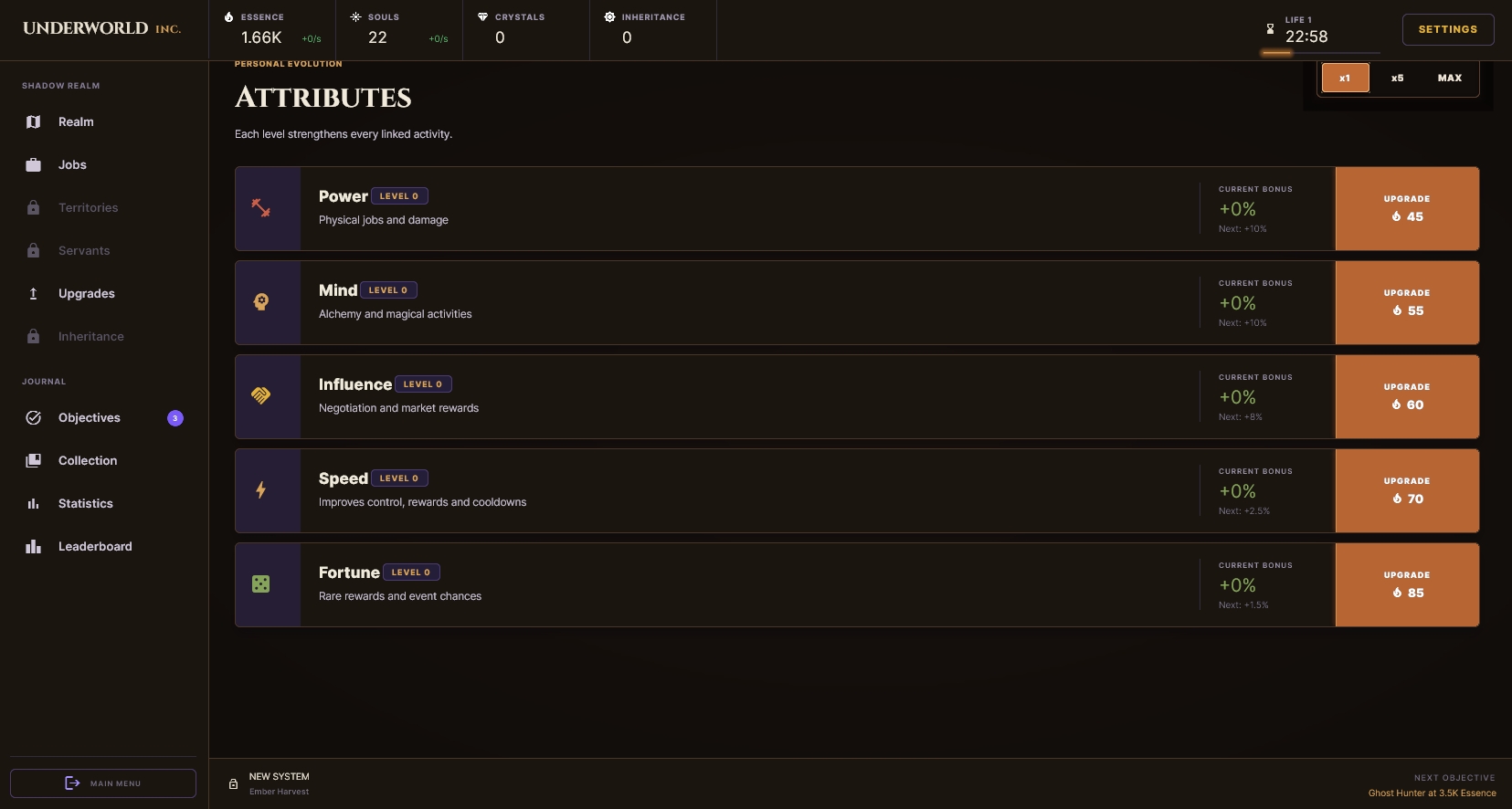Click the Influence handshake attribute icon
Screen dimensions: 1512x809
tap(261, 396)
